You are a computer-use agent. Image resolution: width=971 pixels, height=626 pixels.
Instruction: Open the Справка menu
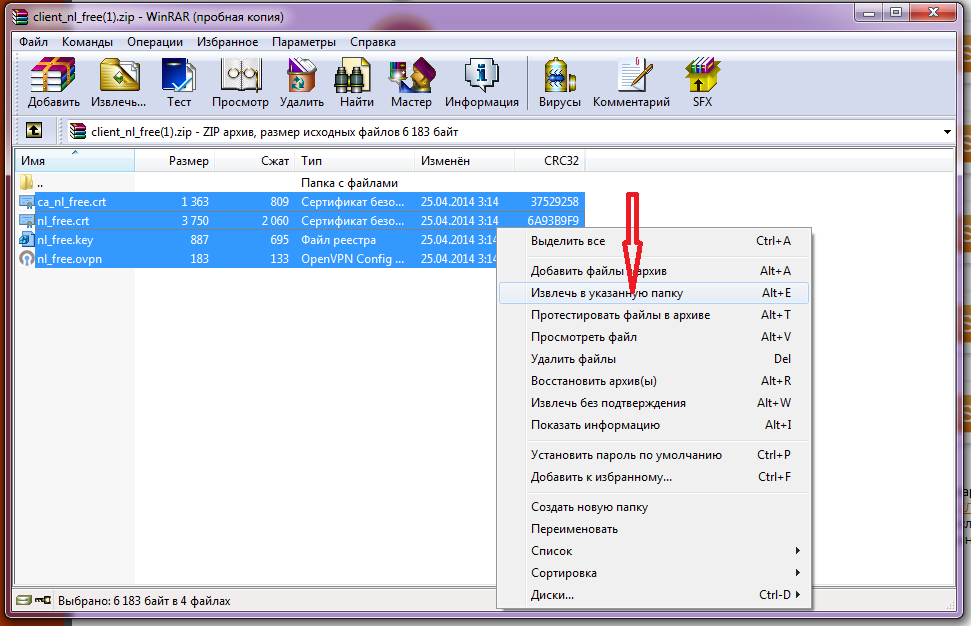point(373,42)
